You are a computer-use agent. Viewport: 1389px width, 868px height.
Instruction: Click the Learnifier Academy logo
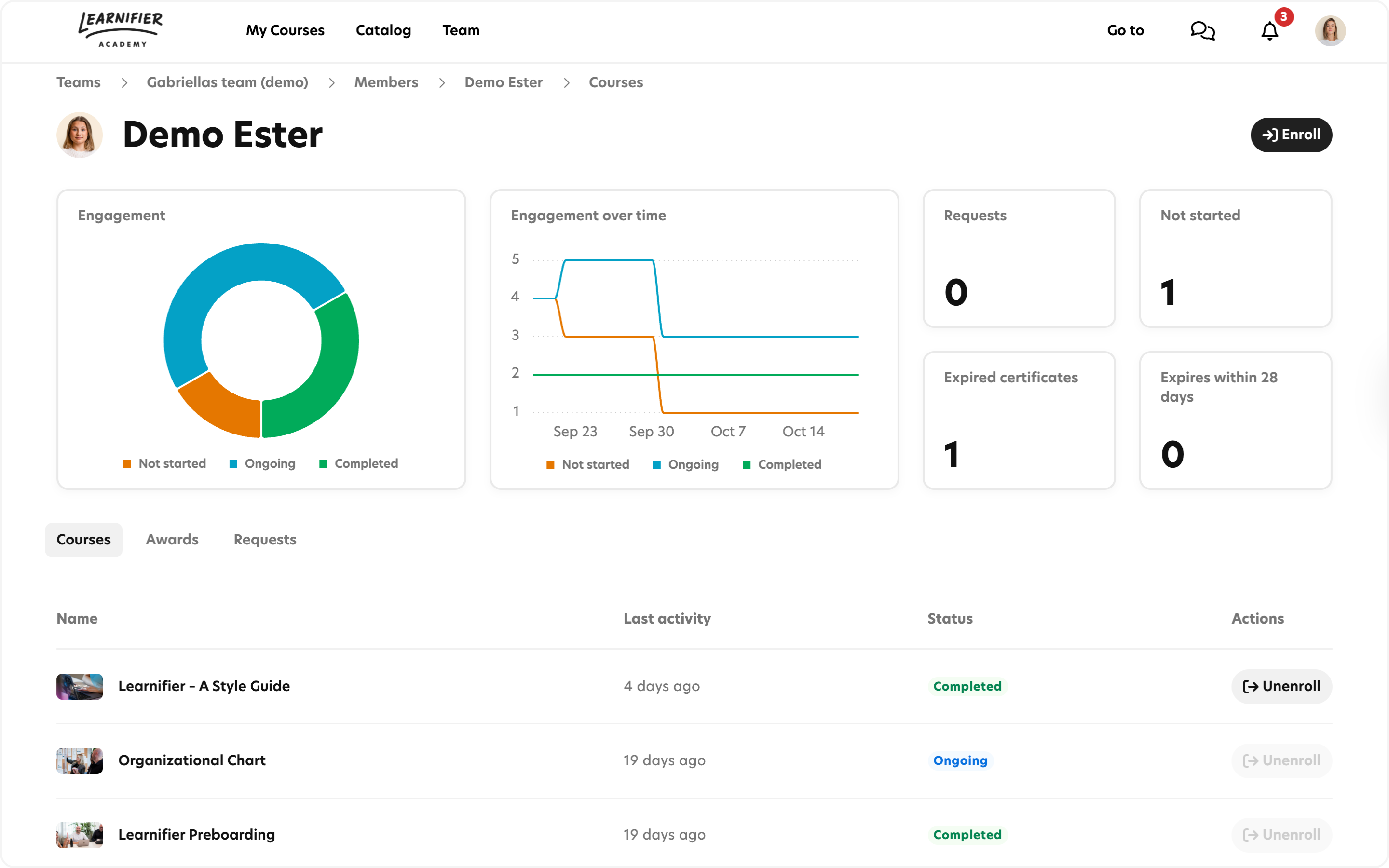[121, 29]
